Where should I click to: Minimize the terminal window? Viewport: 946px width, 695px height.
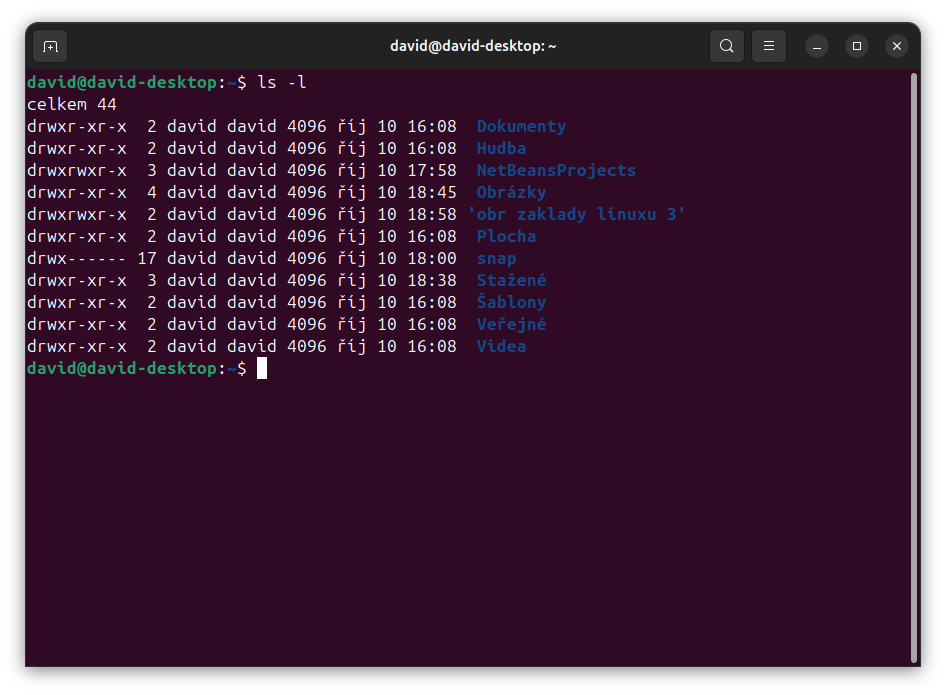click(x=817, y=46)
